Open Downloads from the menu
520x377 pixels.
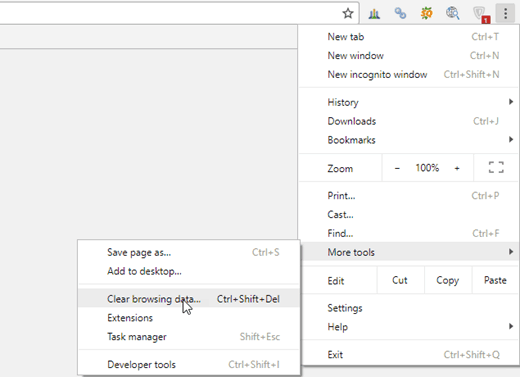pos(409,121)
